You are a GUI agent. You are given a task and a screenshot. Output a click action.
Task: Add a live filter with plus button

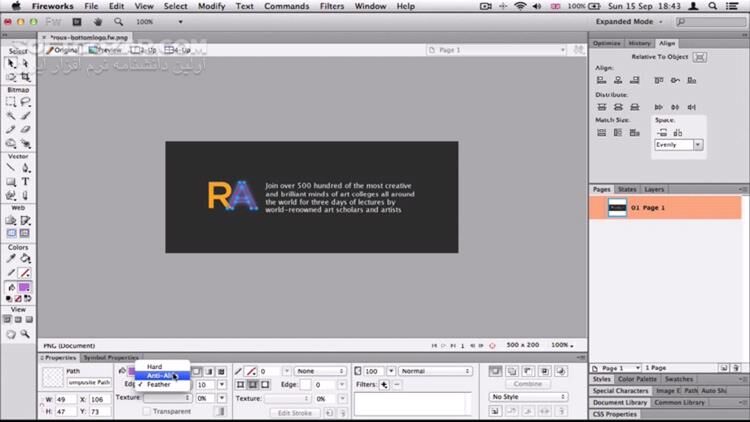click(384, 384)
